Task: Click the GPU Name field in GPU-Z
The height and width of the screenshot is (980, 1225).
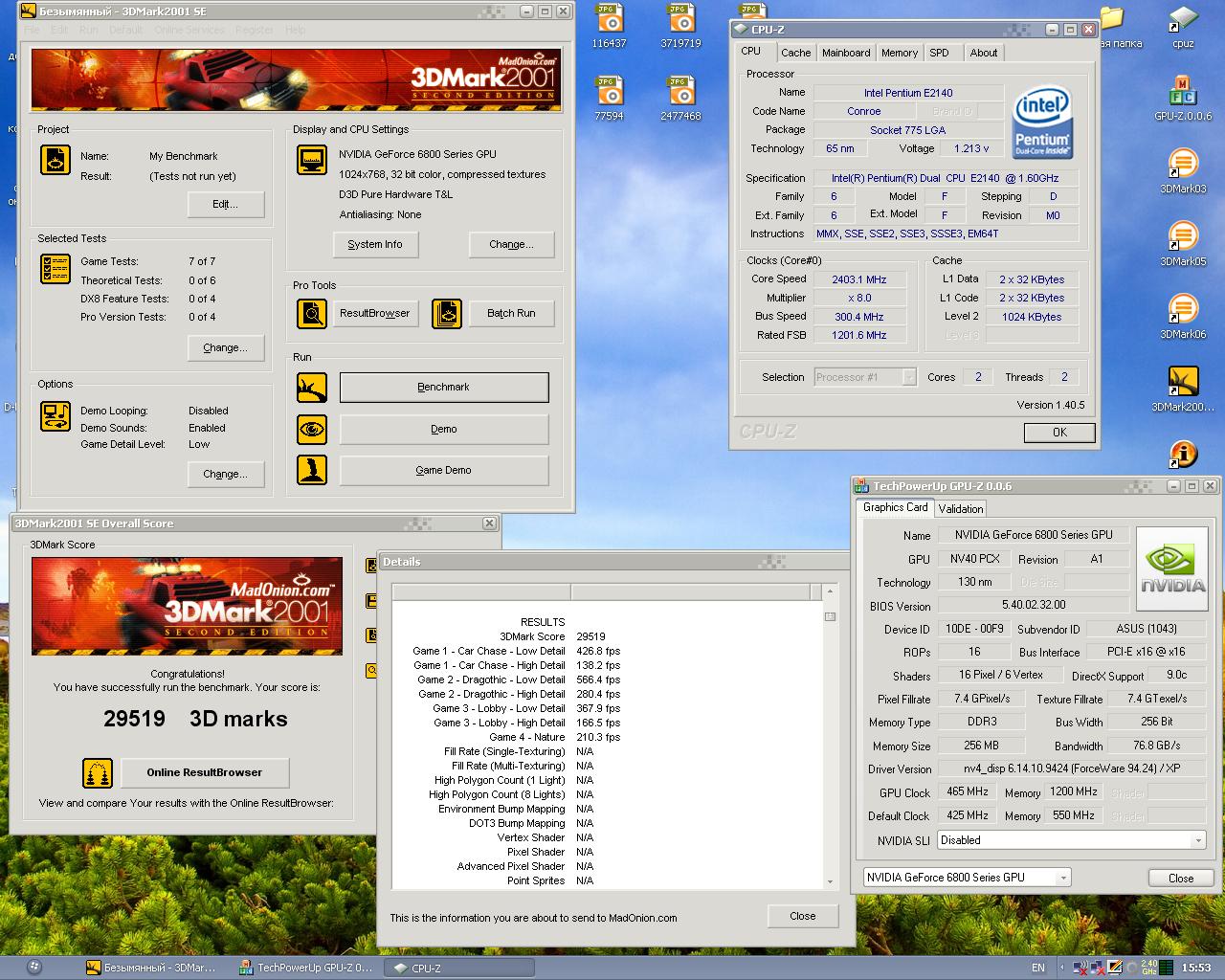Action: 1033,535
